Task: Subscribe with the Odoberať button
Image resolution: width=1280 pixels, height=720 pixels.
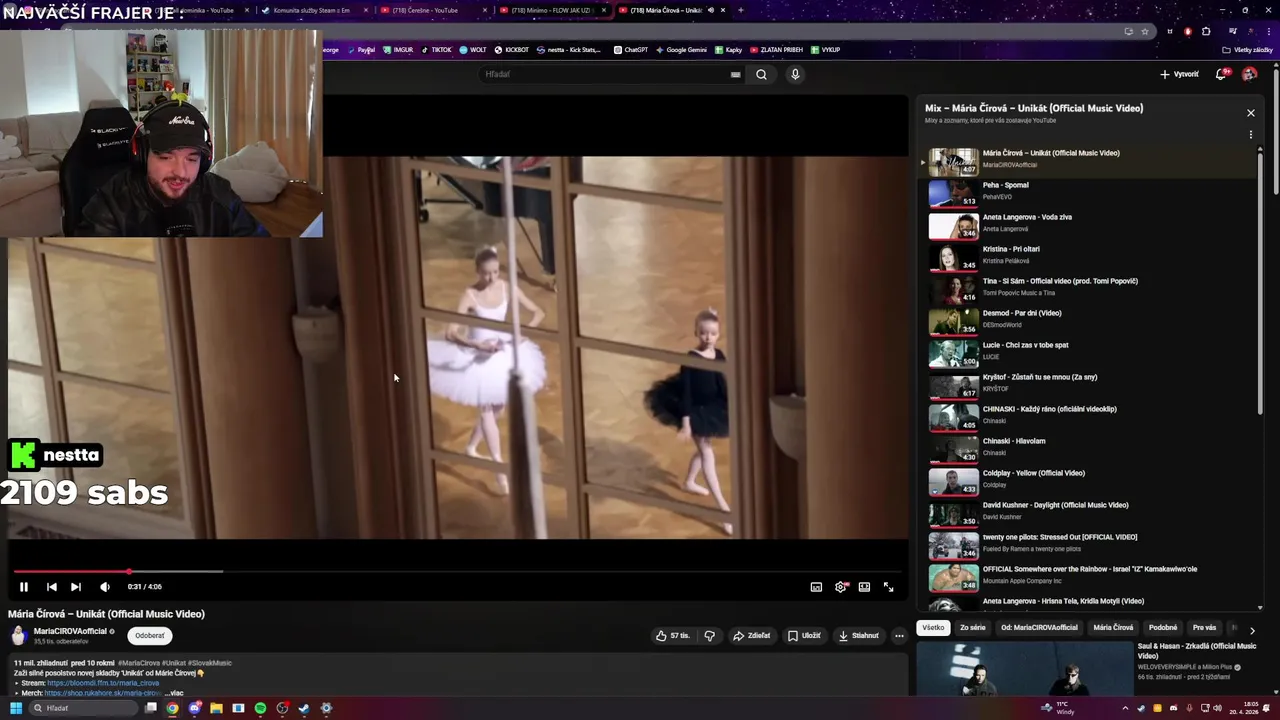Action: [150, 635]
